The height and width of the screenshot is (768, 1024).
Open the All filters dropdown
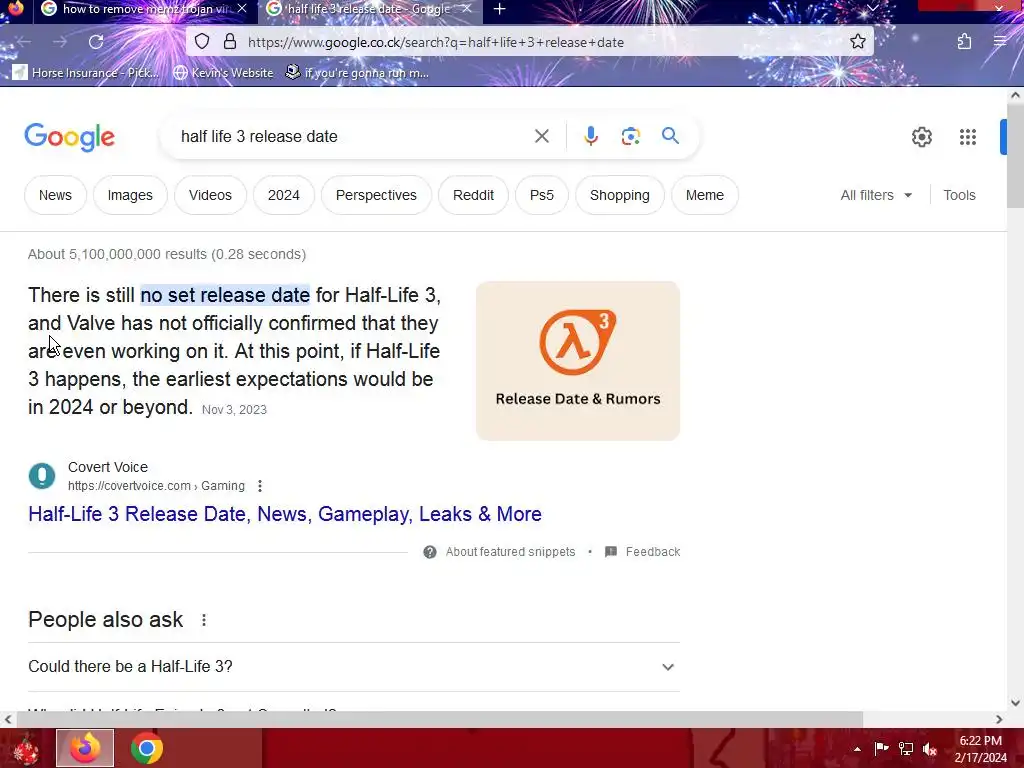point(876,195)
